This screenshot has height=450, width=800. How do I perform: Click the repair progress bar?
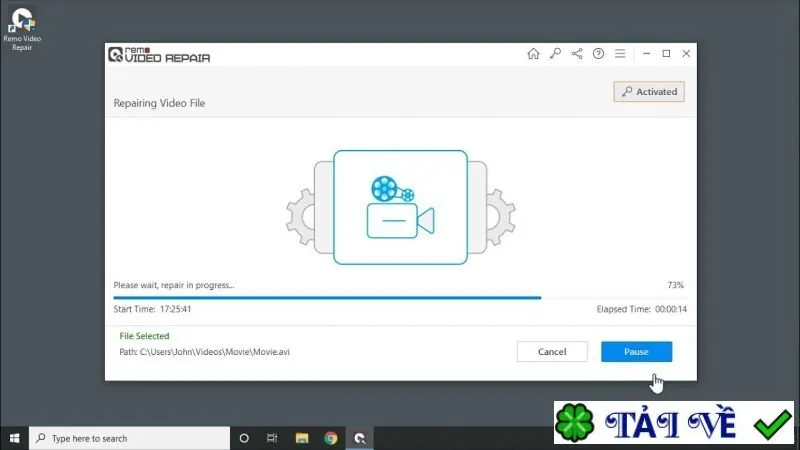400,297
